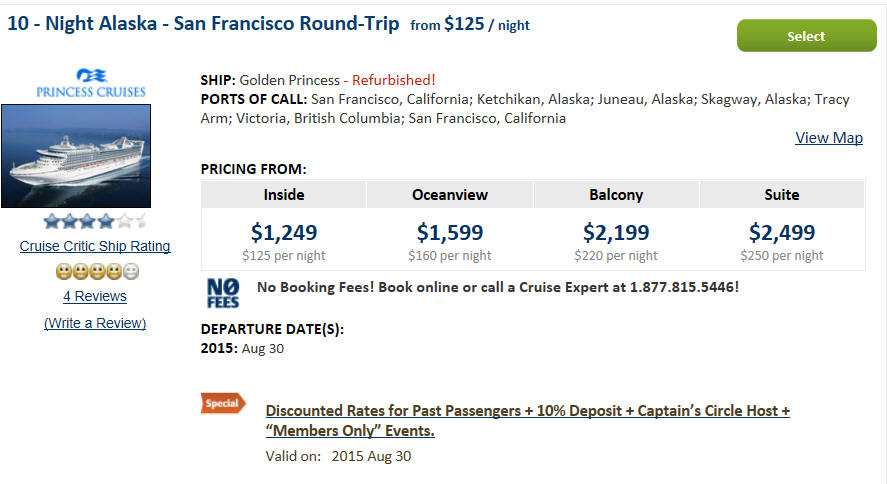Click the Write a Review link

pos(95,323)
